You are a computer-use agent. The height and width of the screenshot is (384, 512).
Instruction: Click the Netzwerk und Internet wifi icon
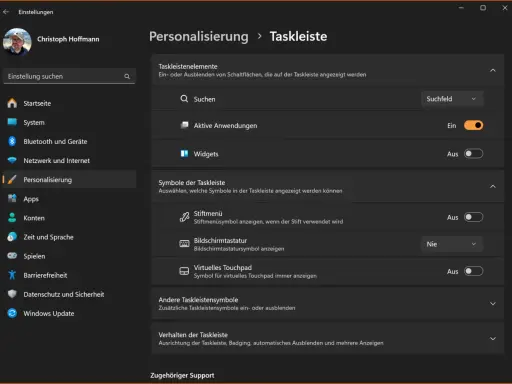pyautogui.click(x=12, y=160)
